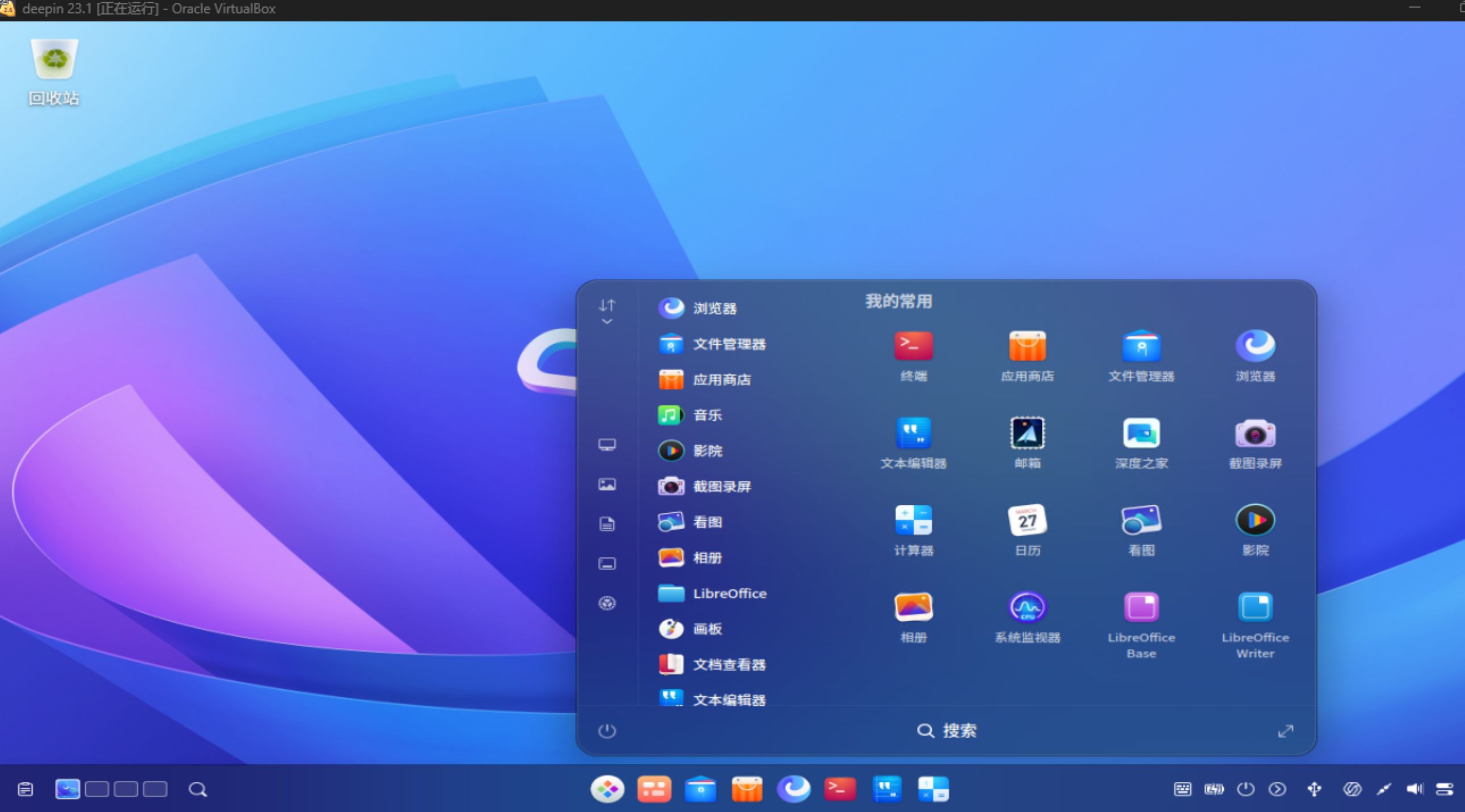Click the launcher icon on the dock
This screenshot has width=1465, height=812.
point(607,789)
